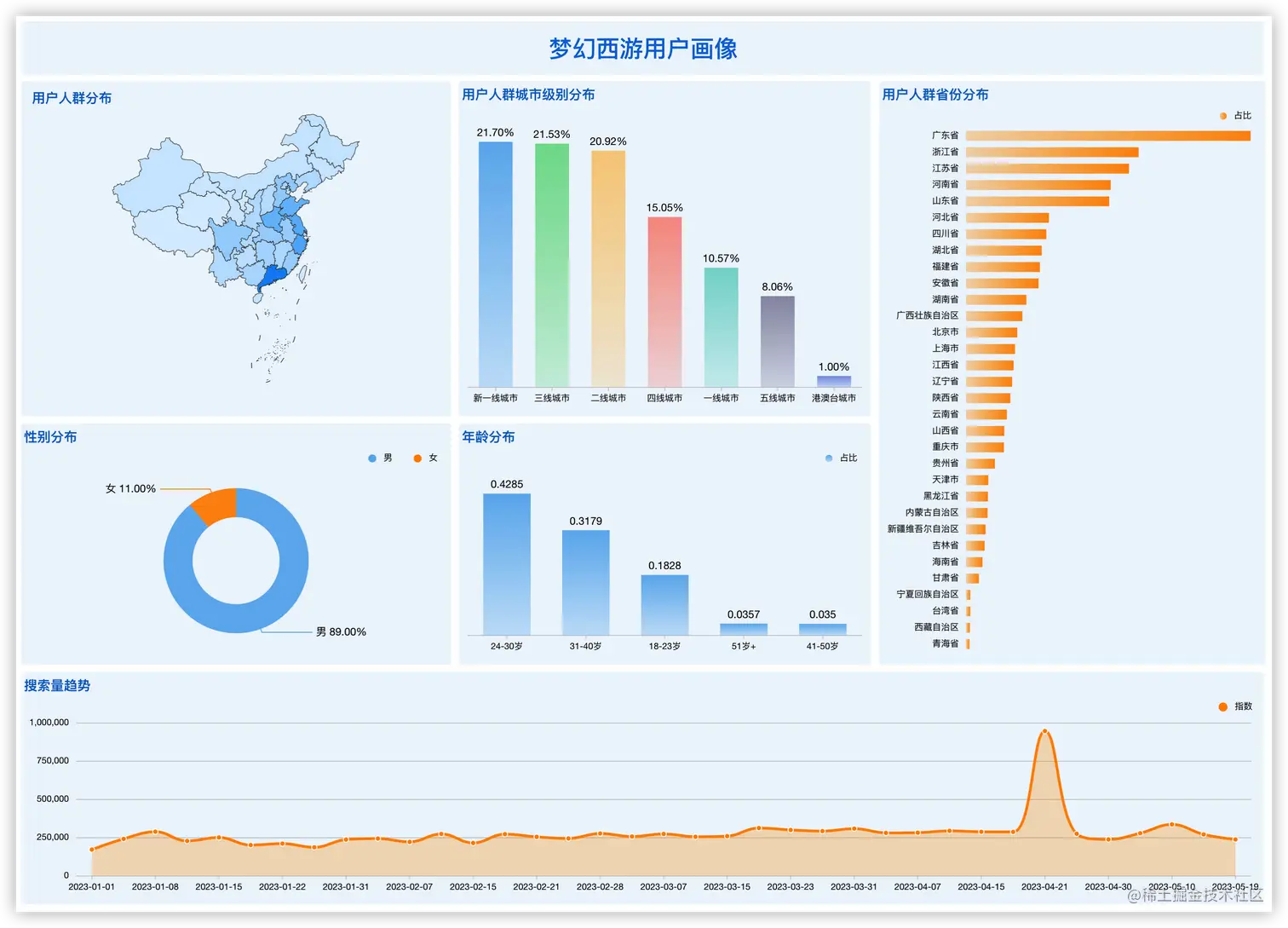Screen dimensions: 1288x928
Task: Click the 四川省 province bar
Action: (x=1006, y=234)
